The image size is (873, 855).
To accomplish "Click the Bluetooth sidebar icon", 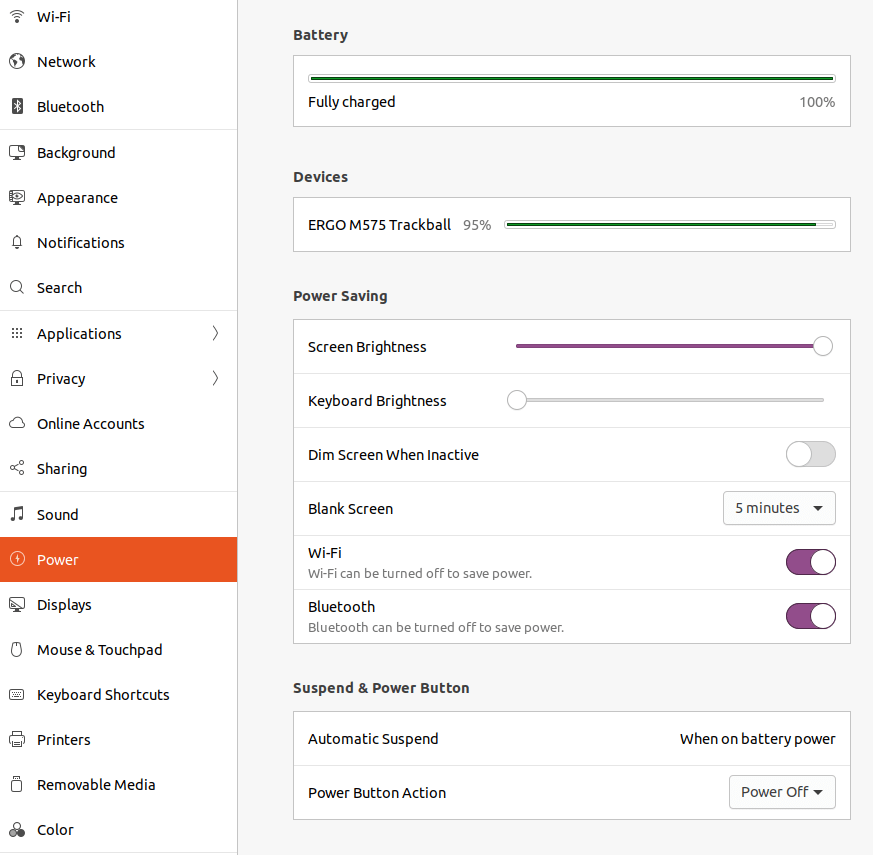I will (x=16, y=107).
